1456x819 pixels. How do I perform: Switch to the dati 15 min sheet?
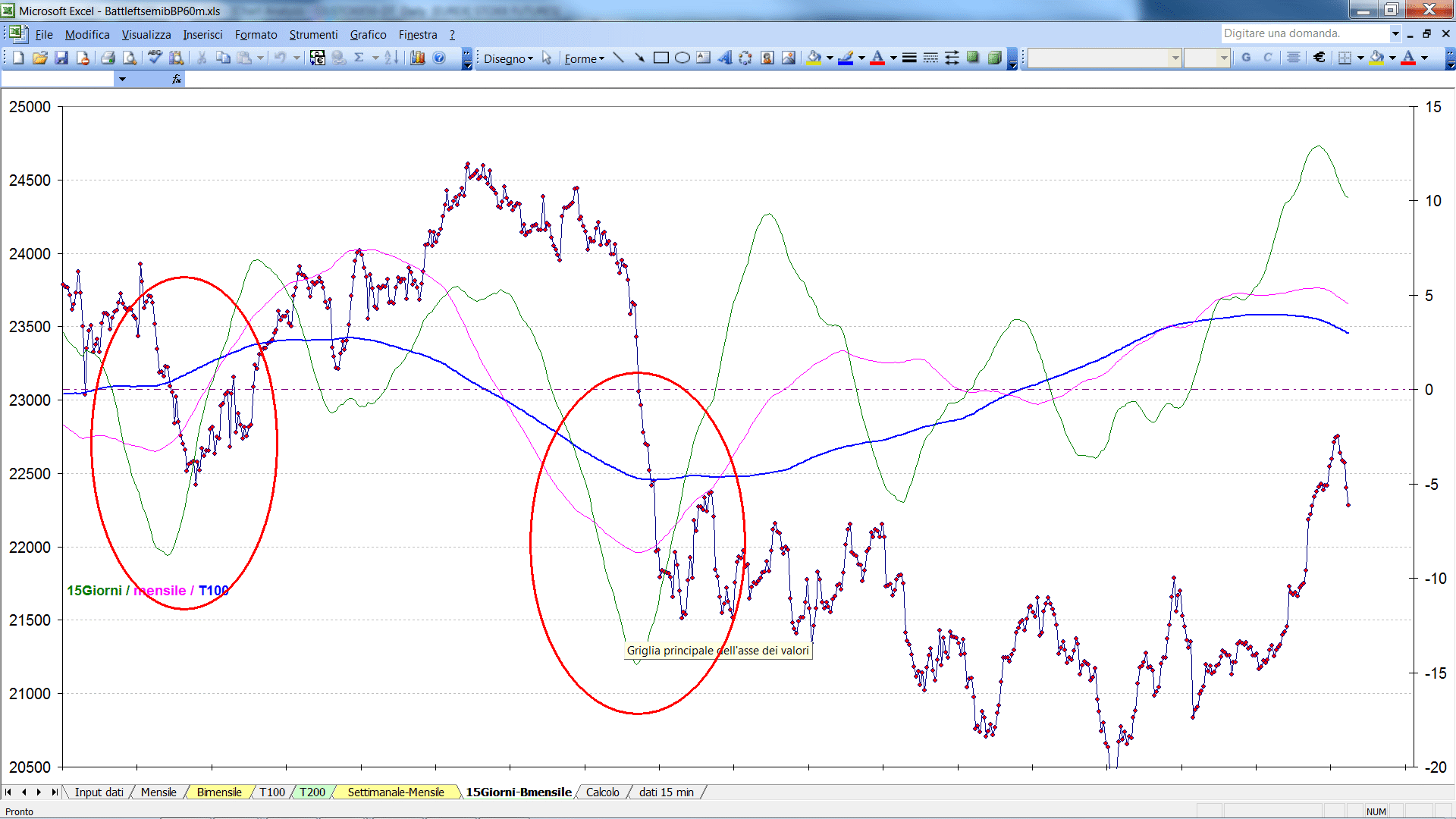tap(666, 792)
